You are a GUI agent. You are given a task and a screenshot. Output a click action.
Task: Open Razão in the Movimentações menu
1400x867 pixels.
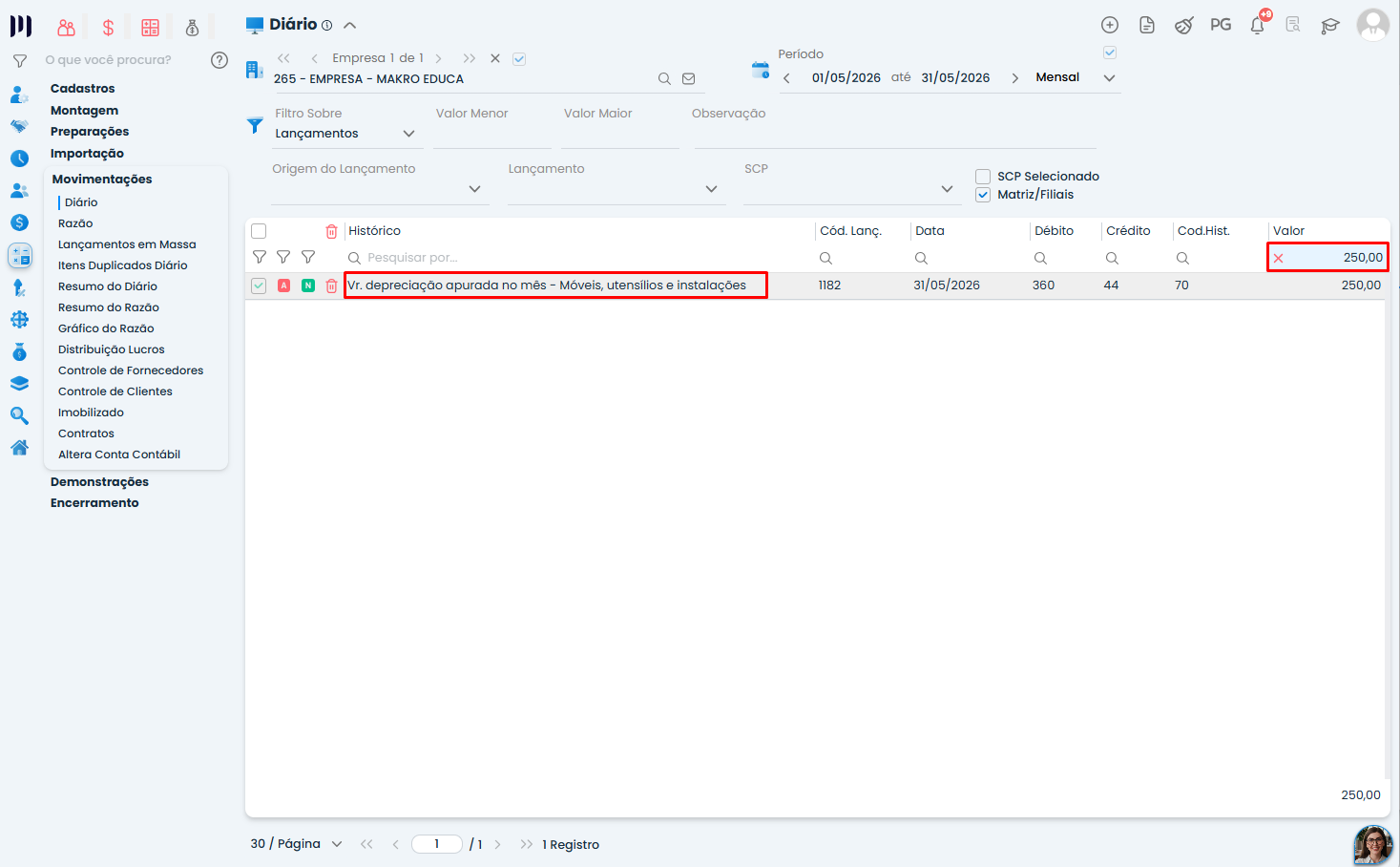(75, 223)
